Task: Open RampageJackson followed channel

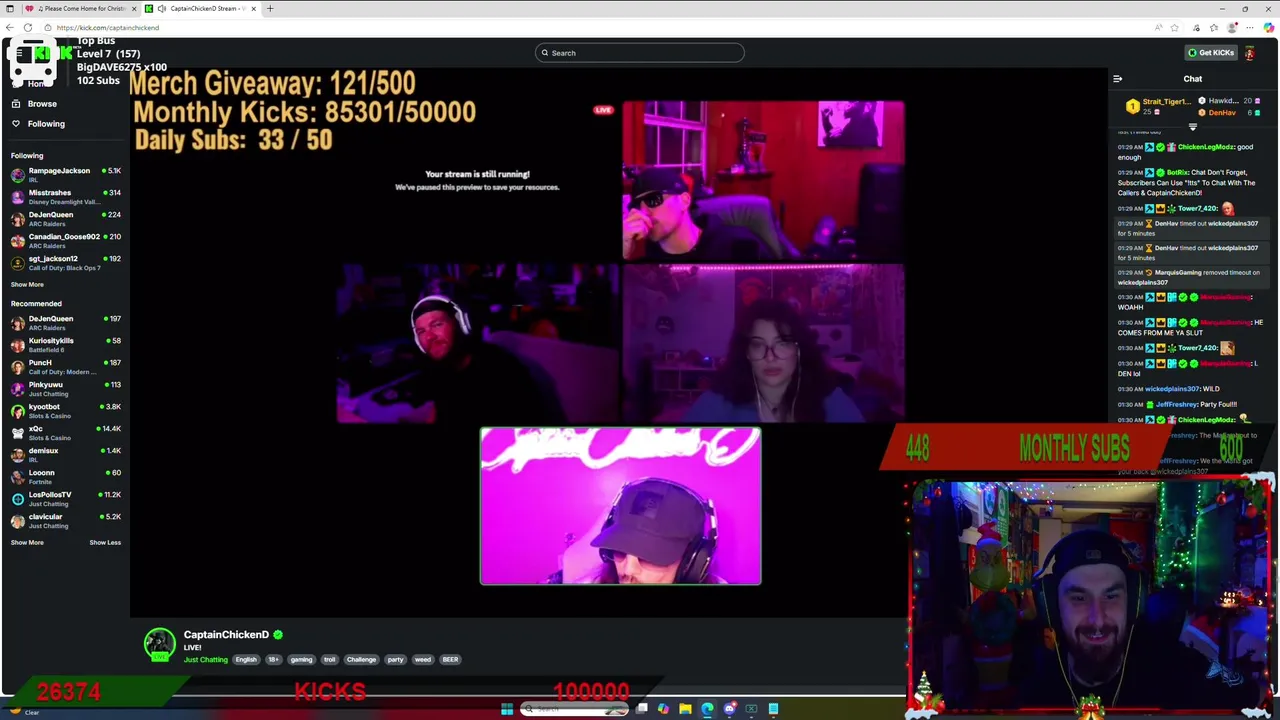Action: point(65,174)
